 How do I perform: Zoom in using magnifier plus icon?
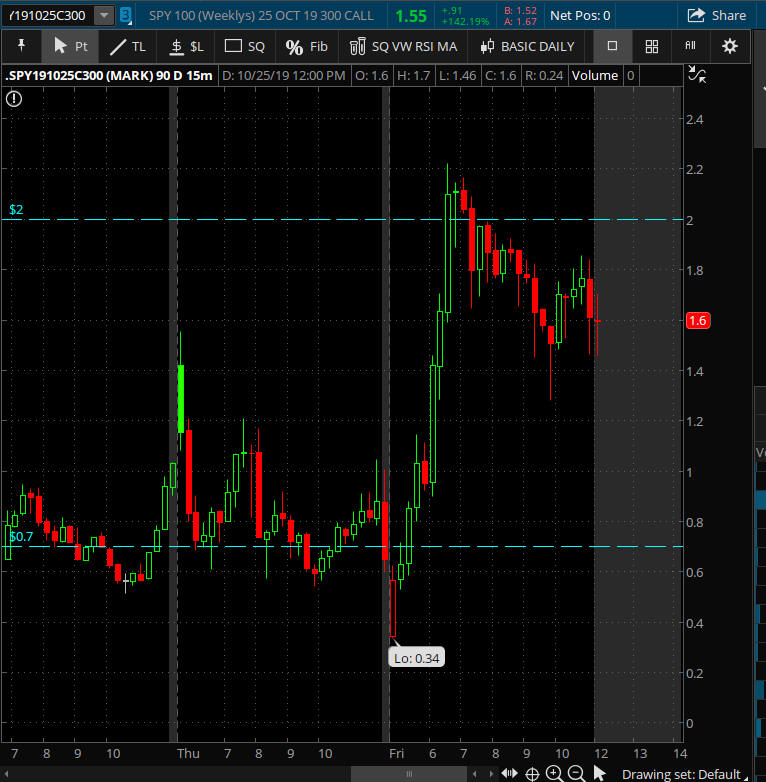554,773
